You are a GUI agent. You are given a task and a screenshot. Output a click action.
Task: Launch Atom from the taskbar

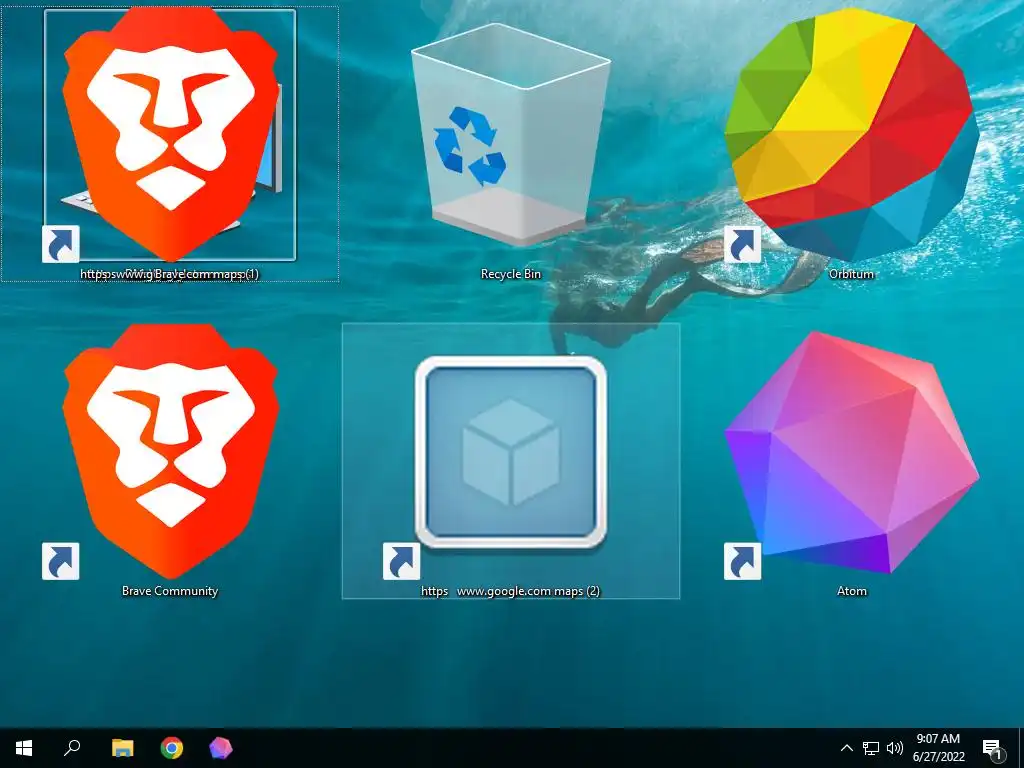pos(221,748)
